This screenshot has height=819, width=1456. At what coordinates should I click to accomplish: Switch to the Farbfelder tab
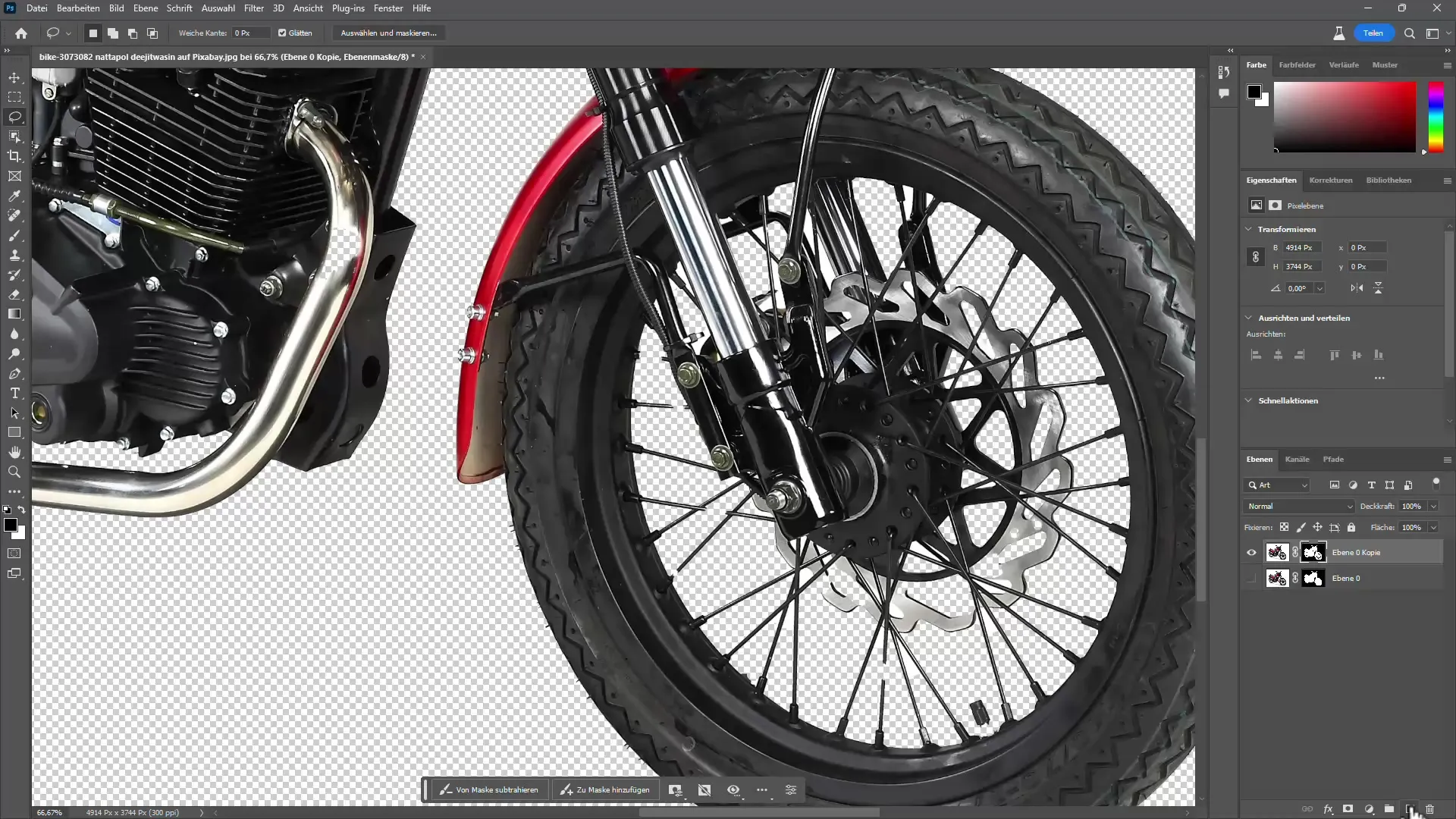1297,65
